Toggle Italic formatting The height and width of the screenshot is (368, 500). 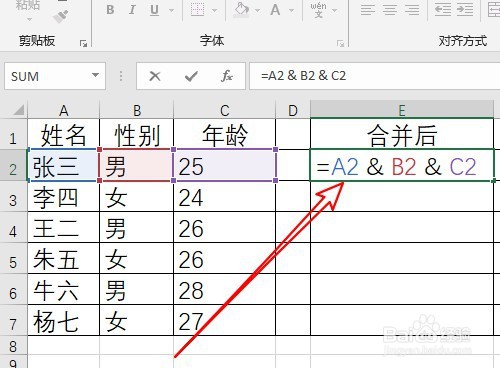(132, 10)
